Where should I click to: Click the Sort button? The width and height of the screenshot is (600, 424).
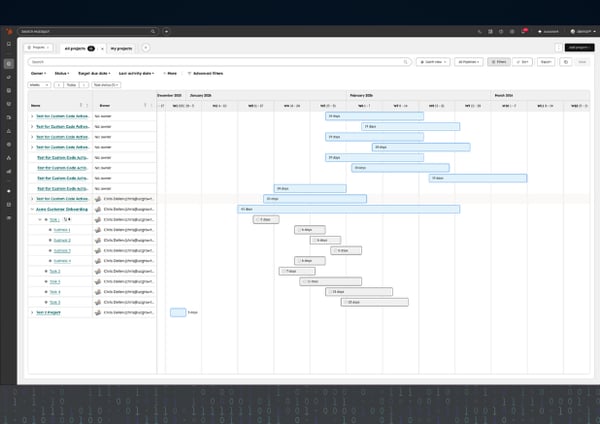click(522, 62)
